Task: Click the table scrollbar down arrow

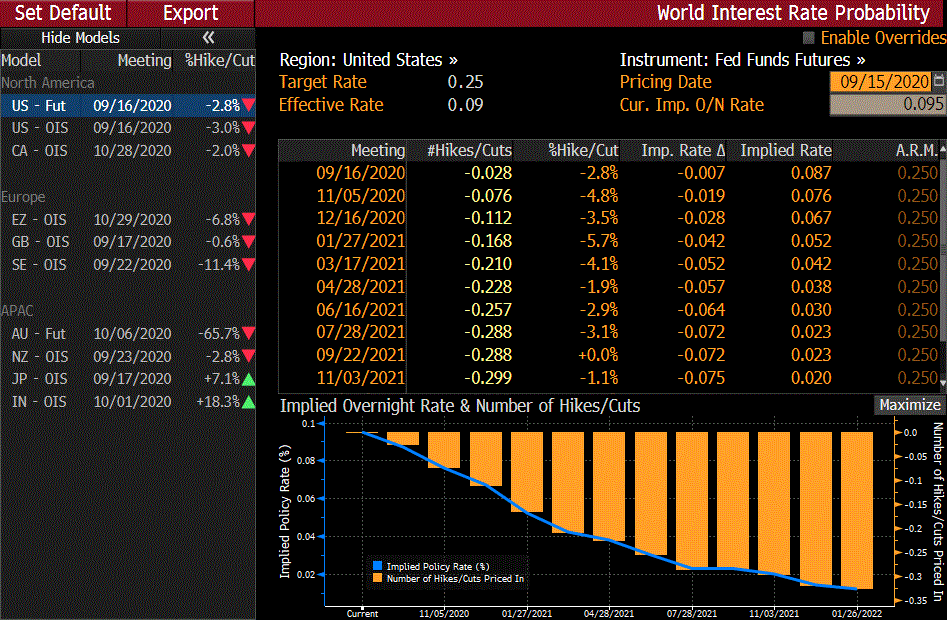Action: click(x=942, y=381)
